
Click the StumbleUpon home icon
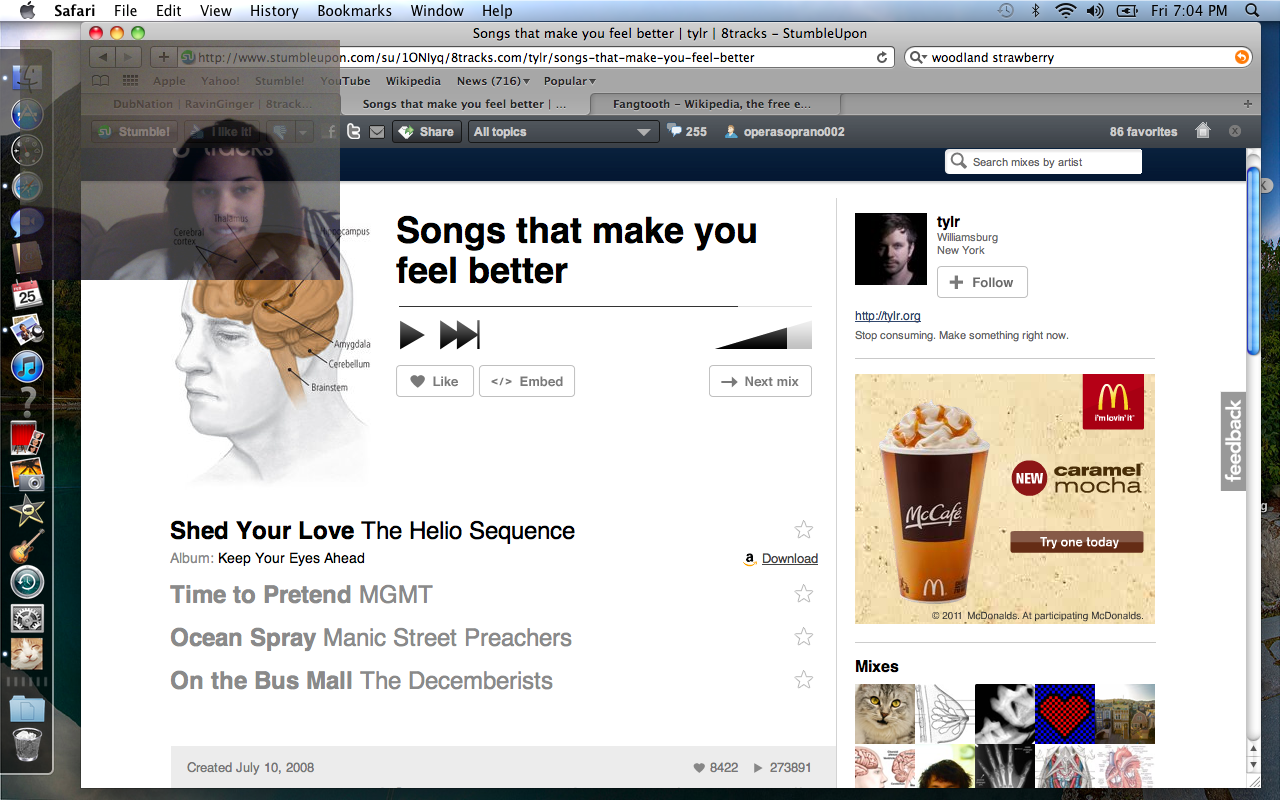[1203, 131]
